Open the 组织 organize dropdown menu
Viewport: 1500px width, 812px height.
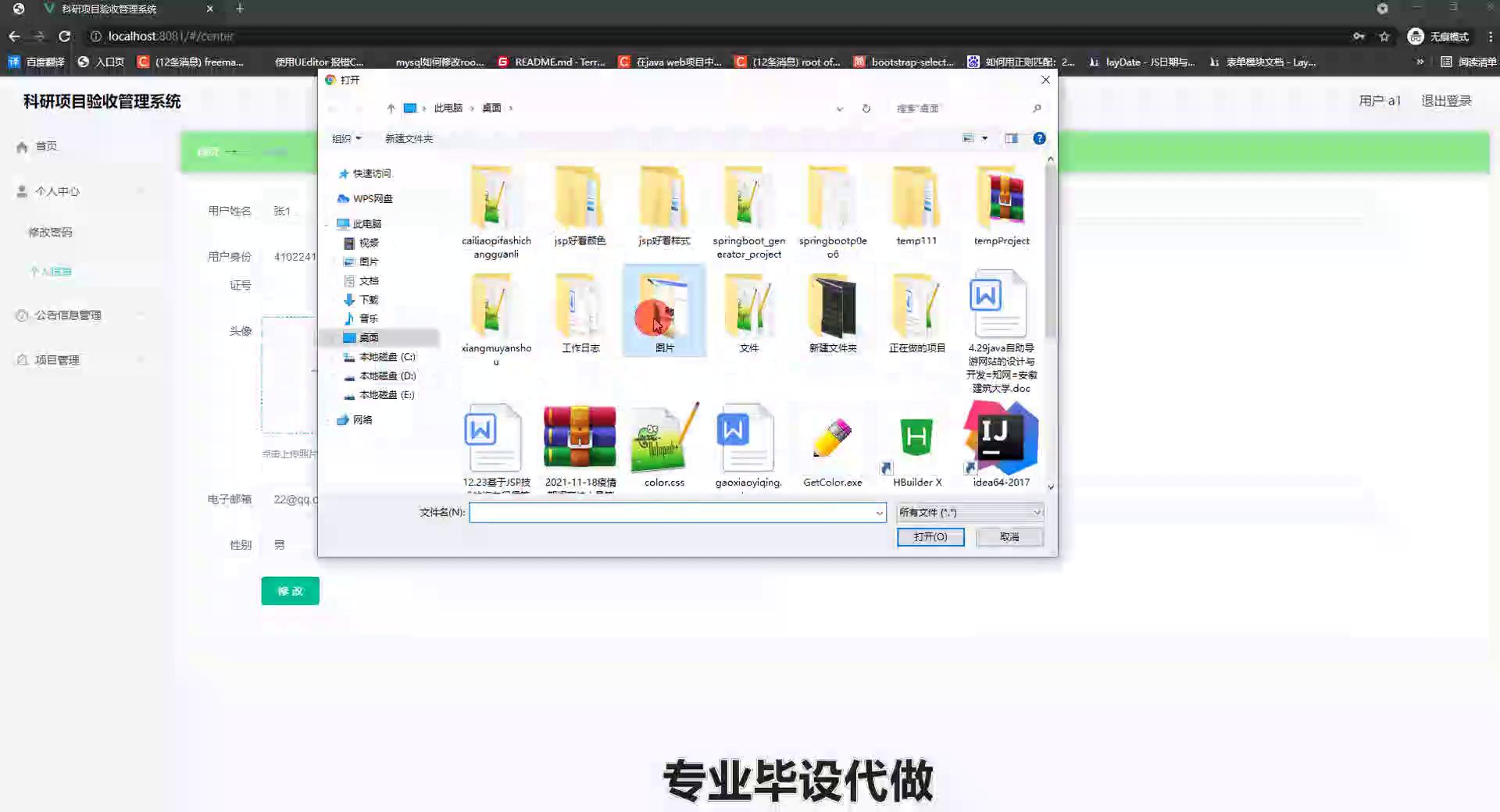point(346,138)
